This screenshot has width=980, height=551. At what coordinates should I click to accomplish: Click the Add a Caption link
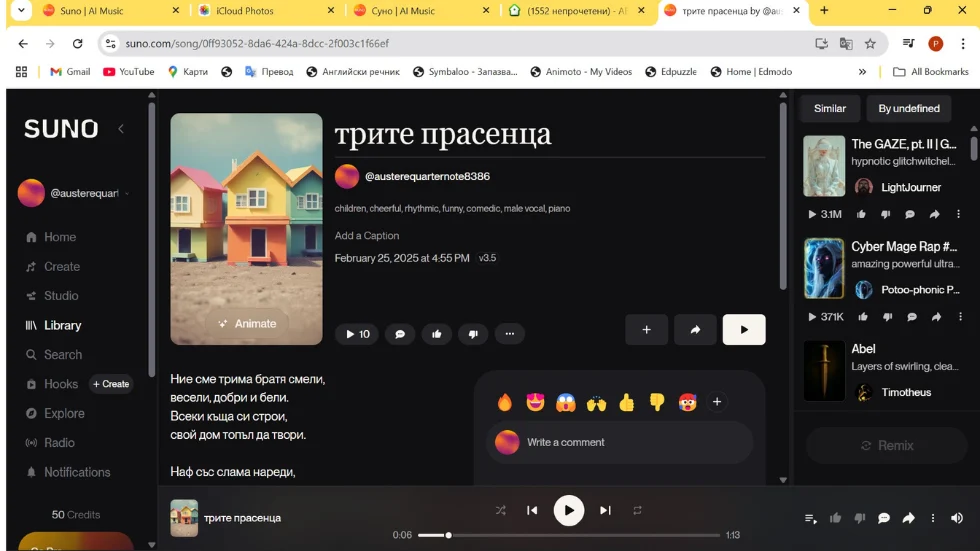[x=367, y=236]
